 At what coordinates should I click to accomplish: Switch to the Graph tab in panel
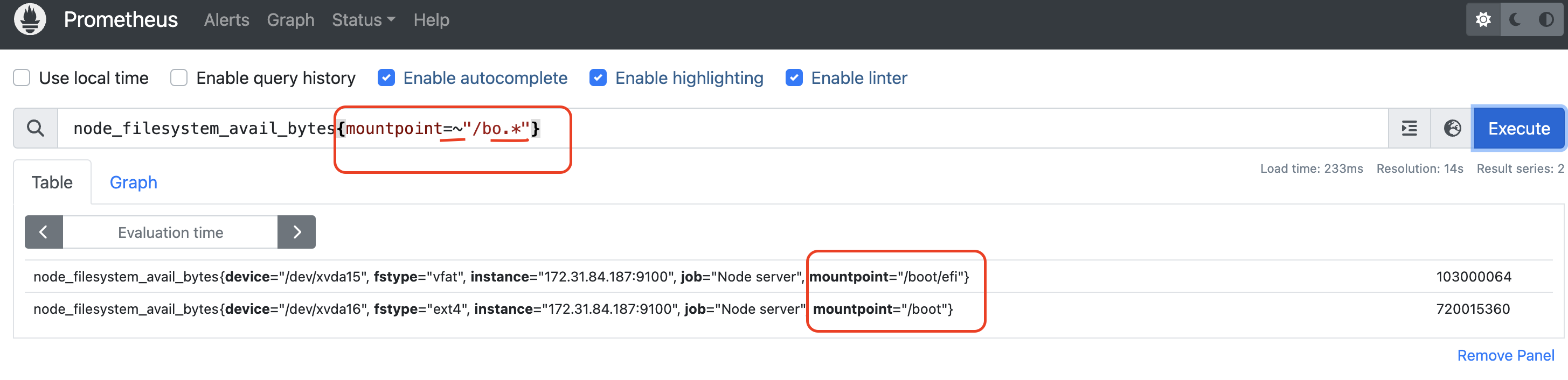[133, 182]
